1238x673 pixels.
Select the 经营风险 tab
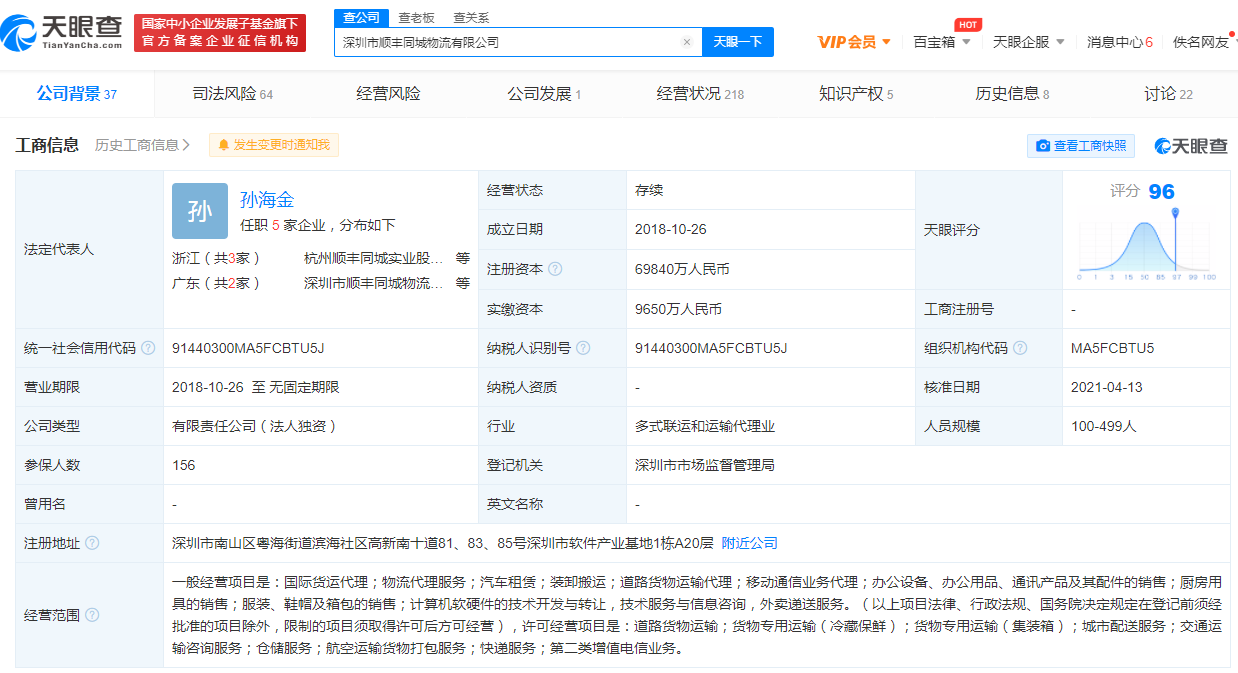(x=388, y=94)
